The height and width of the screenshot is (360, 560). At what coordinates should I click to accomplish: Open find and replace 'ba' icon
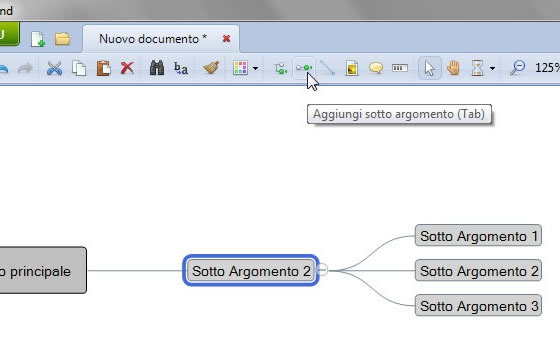pyautogui.click(x=181, y=68)
